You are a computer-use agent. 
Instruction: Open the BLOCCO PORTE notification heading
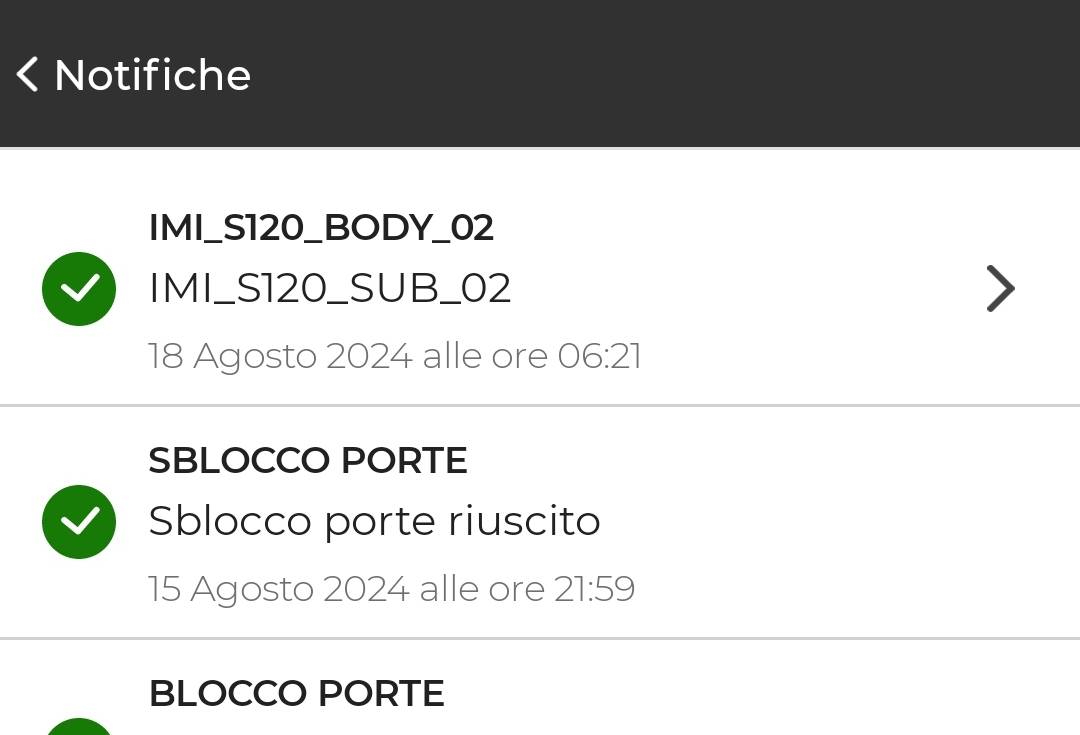click(x=296, y=693)
